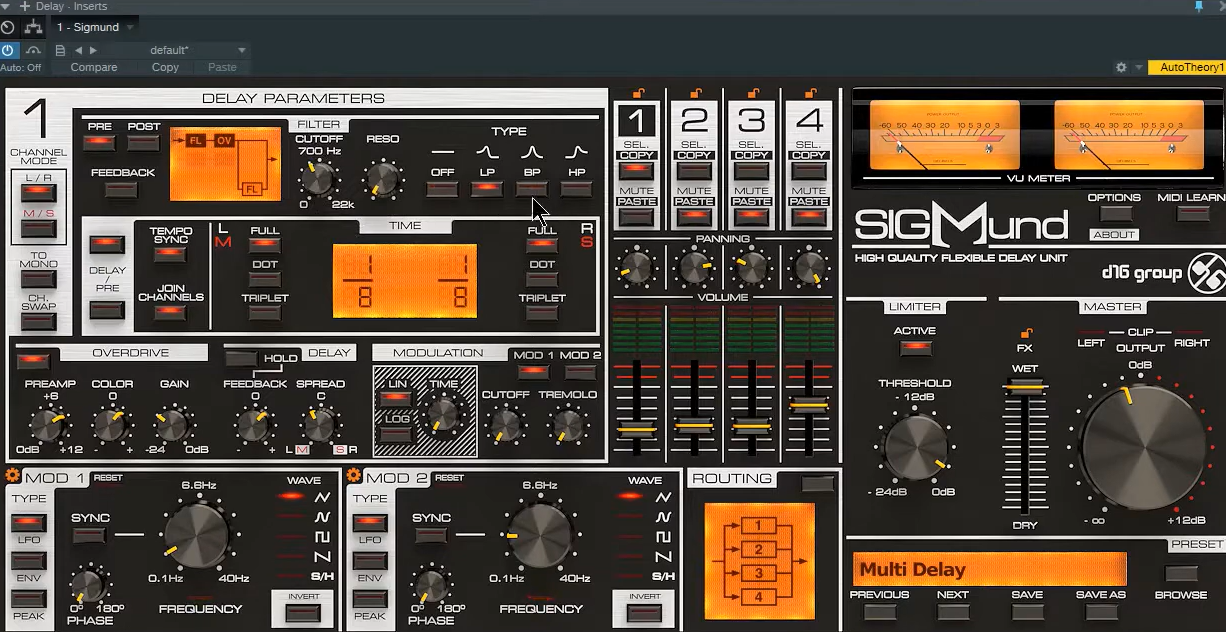This screenshot has width=1226, height=632.
Task: Switch to the MOD 2 modulation tab
Action: pos(580,372)
